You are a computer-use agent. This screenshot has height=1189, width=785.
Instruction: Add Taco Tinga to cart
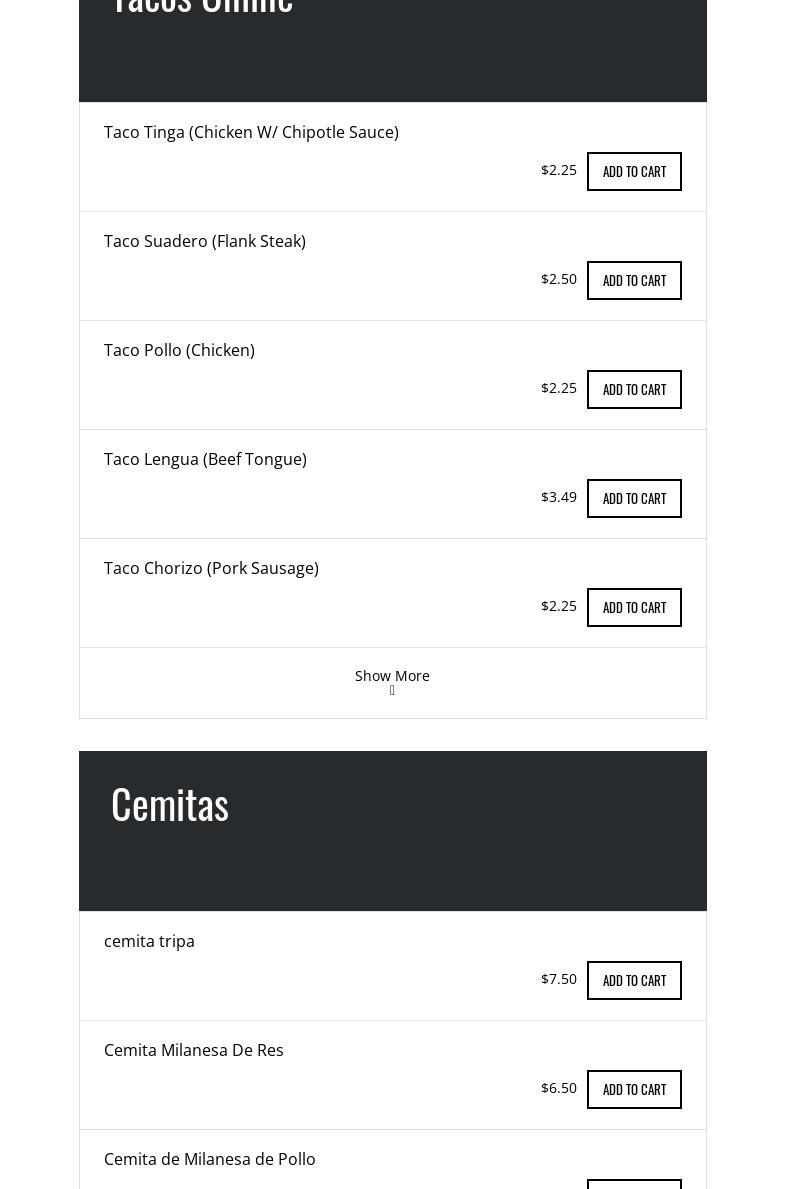coord(634,171)
